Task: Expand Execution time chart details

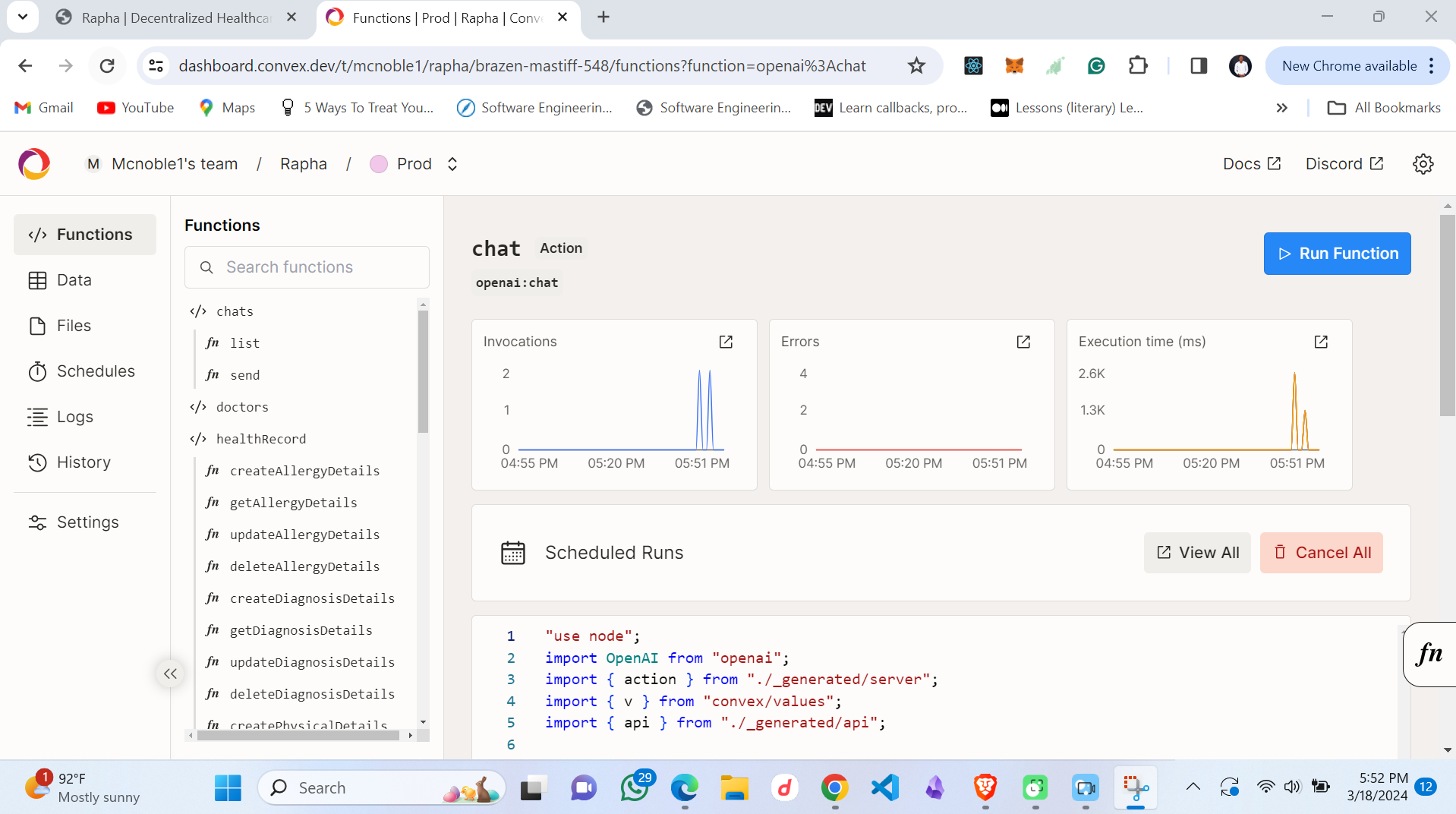Action: coord(1321,342)
